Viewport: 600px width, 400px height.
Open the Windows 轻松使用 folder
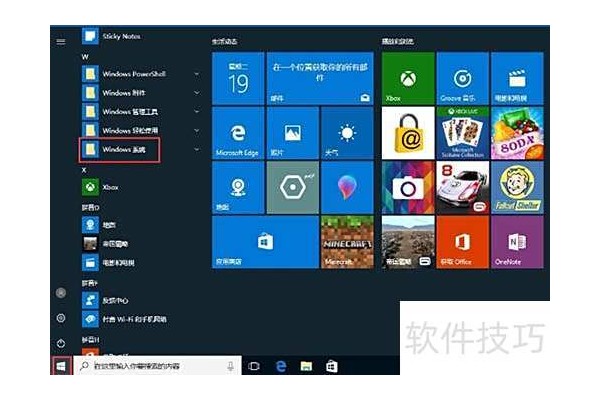tap(120, 131)
